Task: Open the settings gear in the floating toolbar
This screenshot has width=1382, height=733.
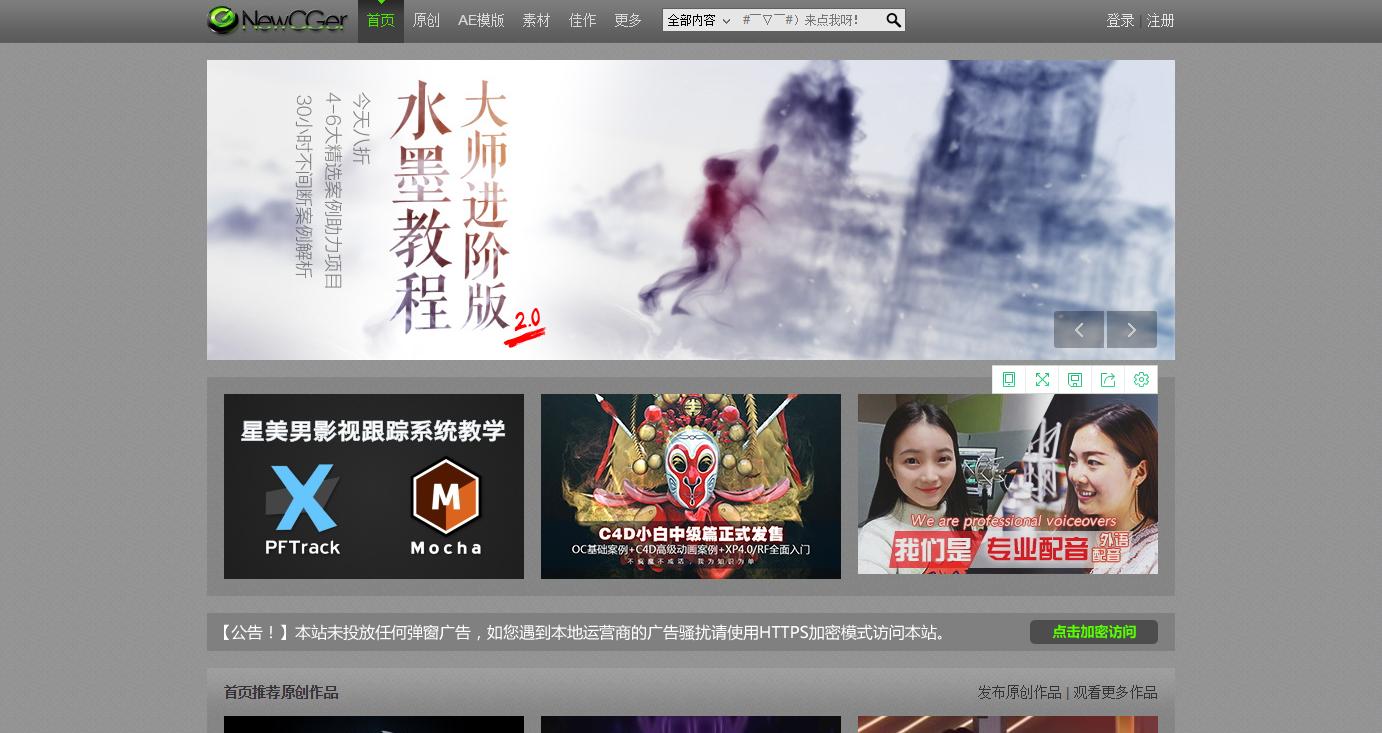Action: pos(1141,379)
